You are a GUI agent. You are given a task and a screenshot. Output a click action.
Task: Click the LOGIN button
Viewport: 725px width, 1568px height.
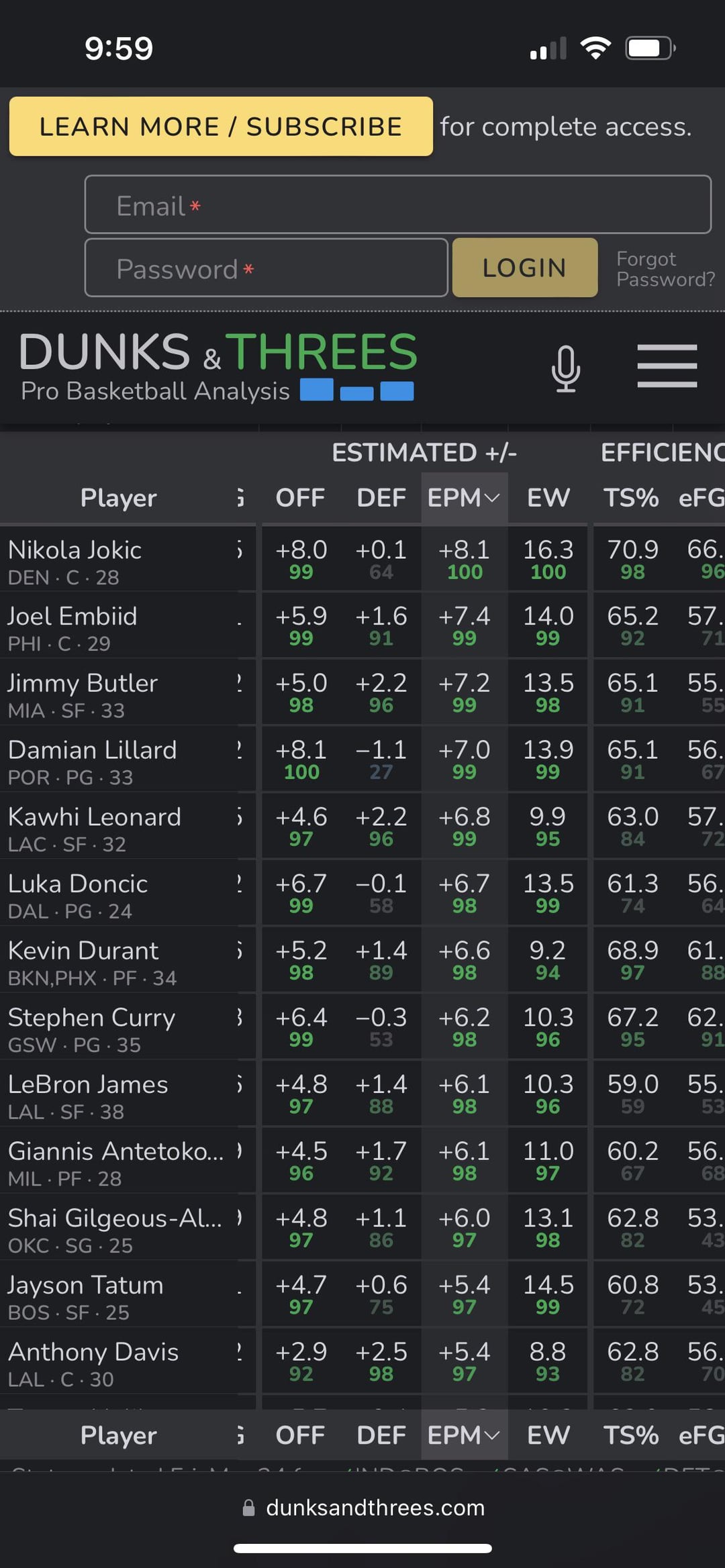point(524,268)
